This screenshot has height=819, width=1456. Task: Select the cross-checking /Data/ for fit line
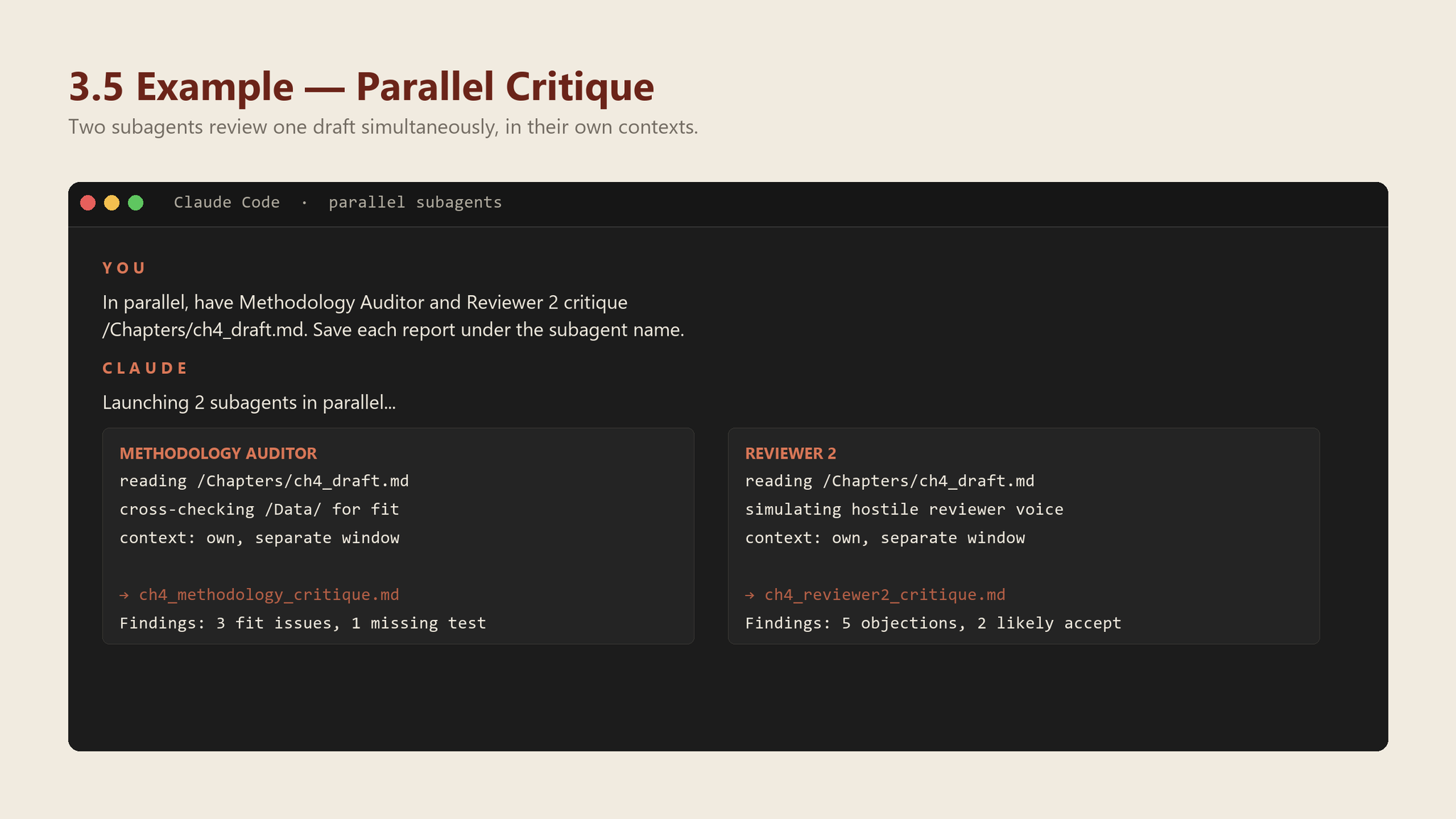point(259,510)
